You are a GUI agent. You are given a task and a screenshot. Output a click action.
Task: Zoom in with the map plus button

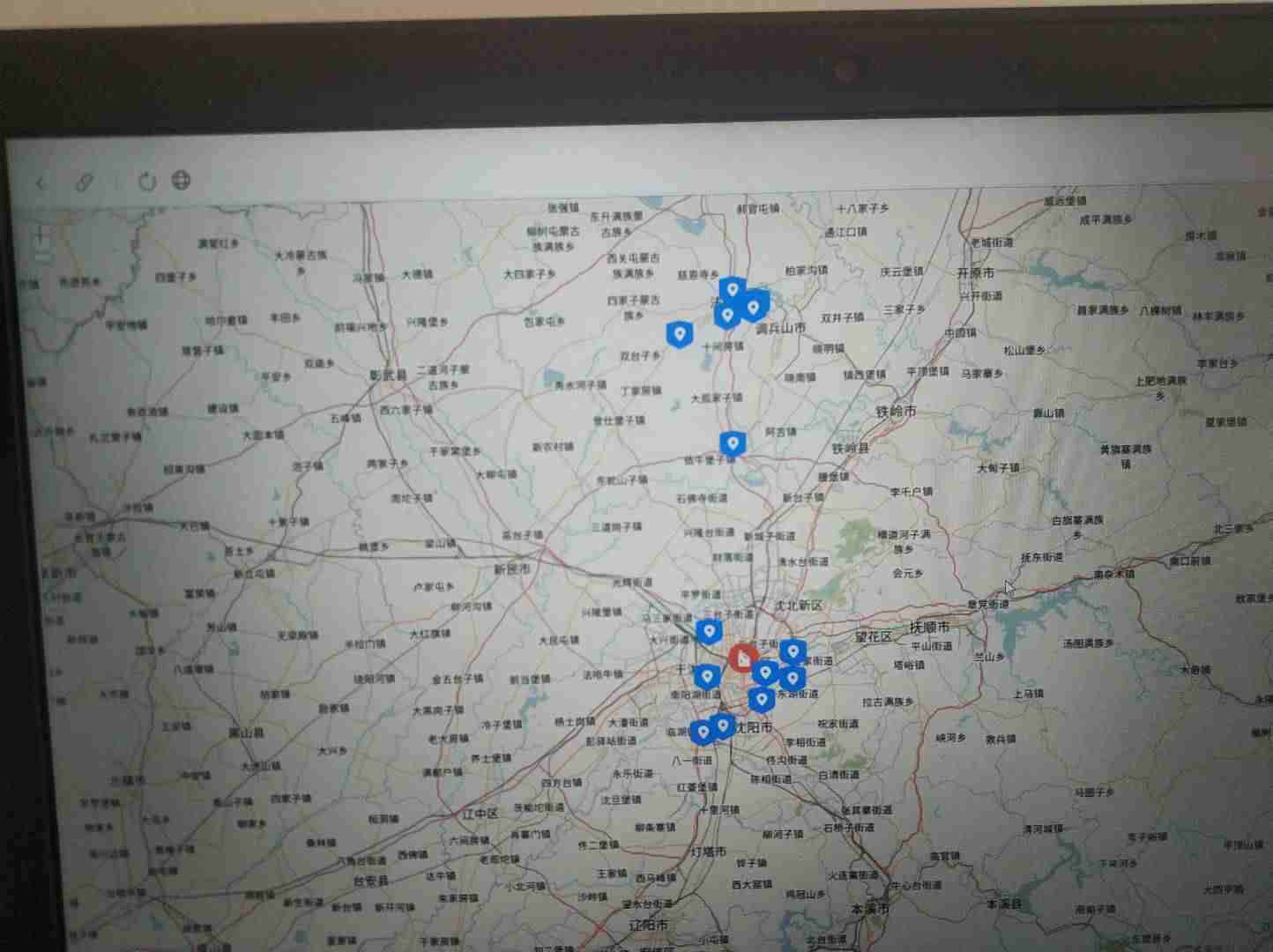point(41,236)
